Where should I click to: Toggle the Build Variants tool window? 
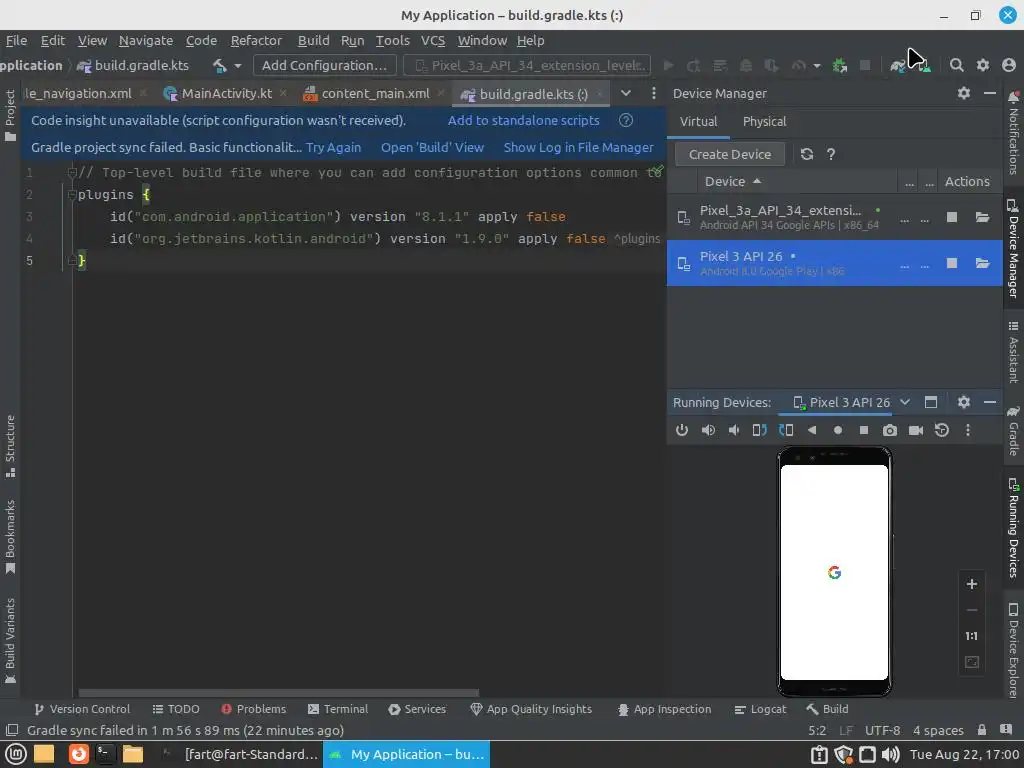[x=10, y=641]
